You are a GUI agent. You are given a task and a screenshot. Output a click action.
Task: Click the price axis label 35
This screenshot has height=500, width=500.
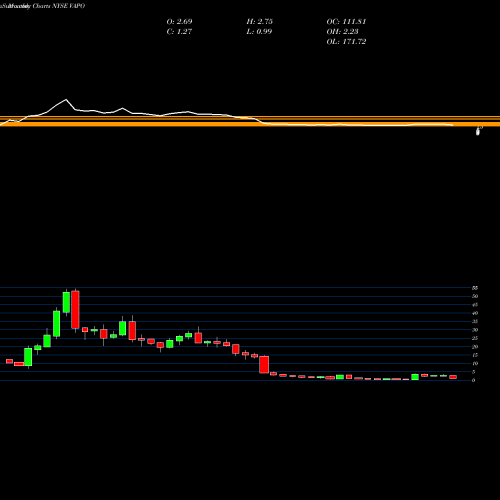475,321
